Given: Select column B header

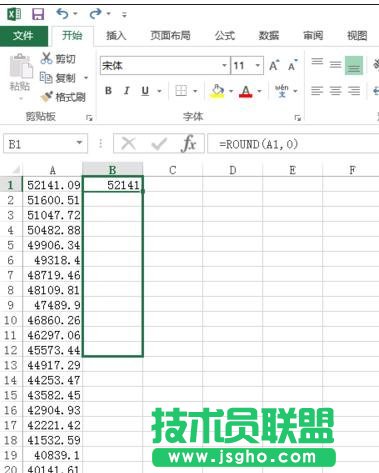Looking at the screenshot, I should click(113, 169).
